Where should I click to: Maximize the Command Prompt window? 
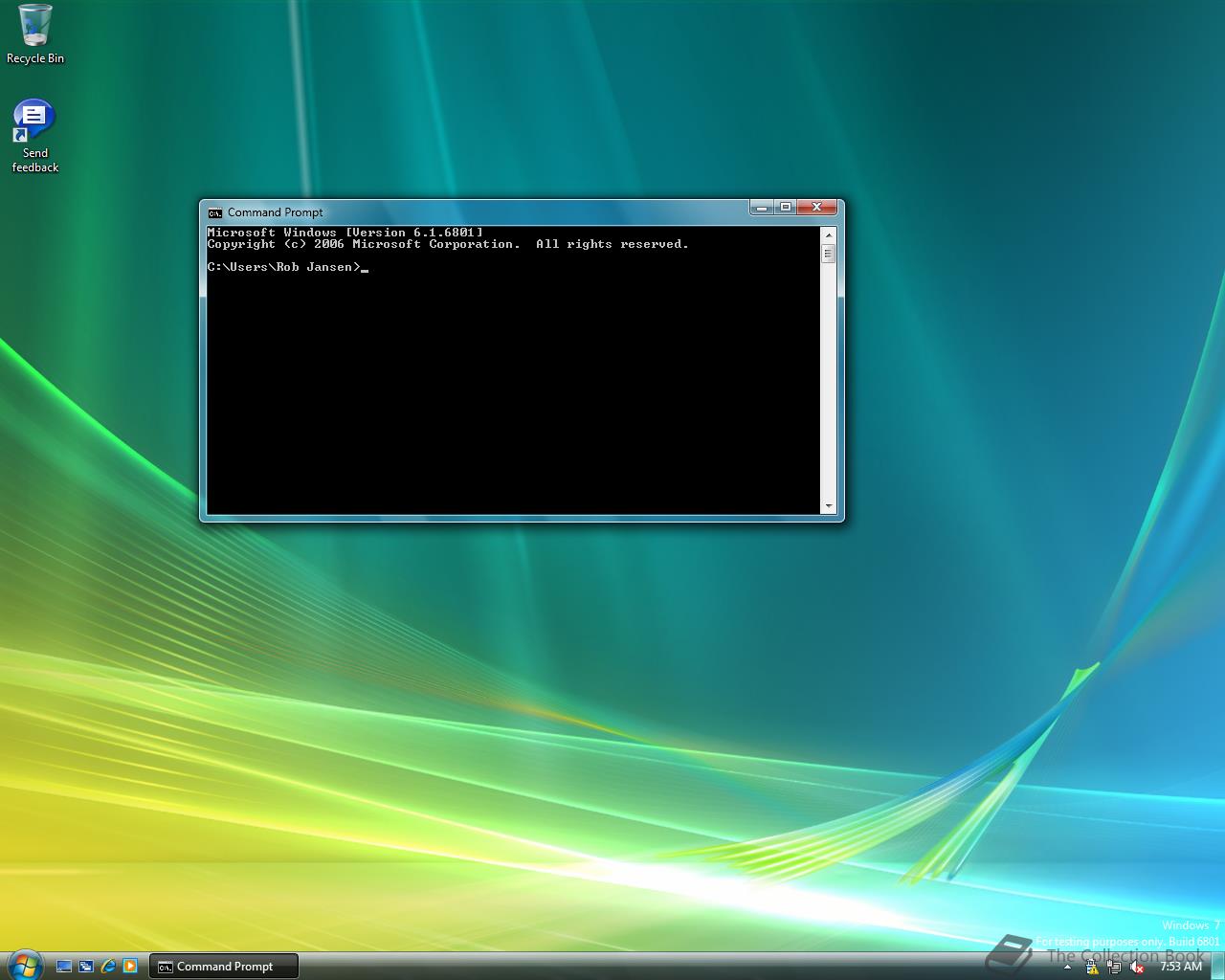point(786,207)
